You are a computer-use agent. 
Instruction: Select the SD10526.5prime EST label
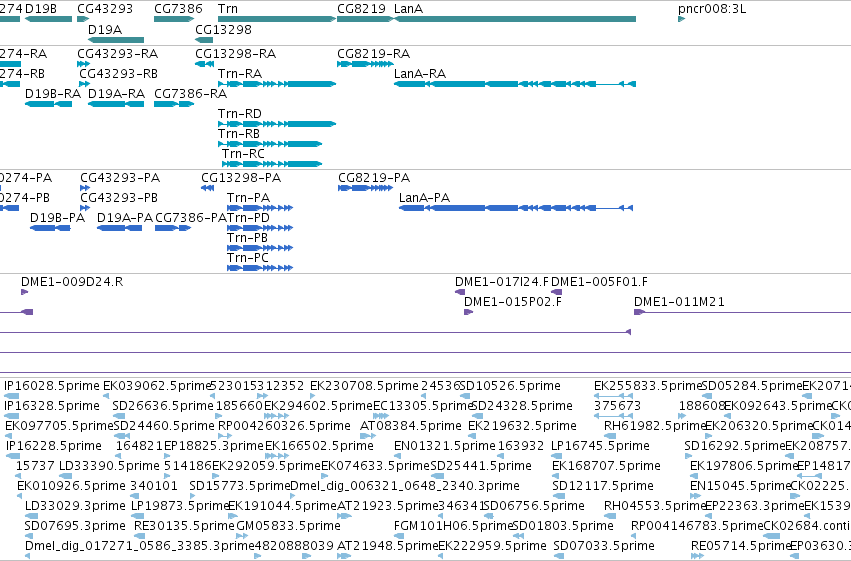[x=510, y=386]
